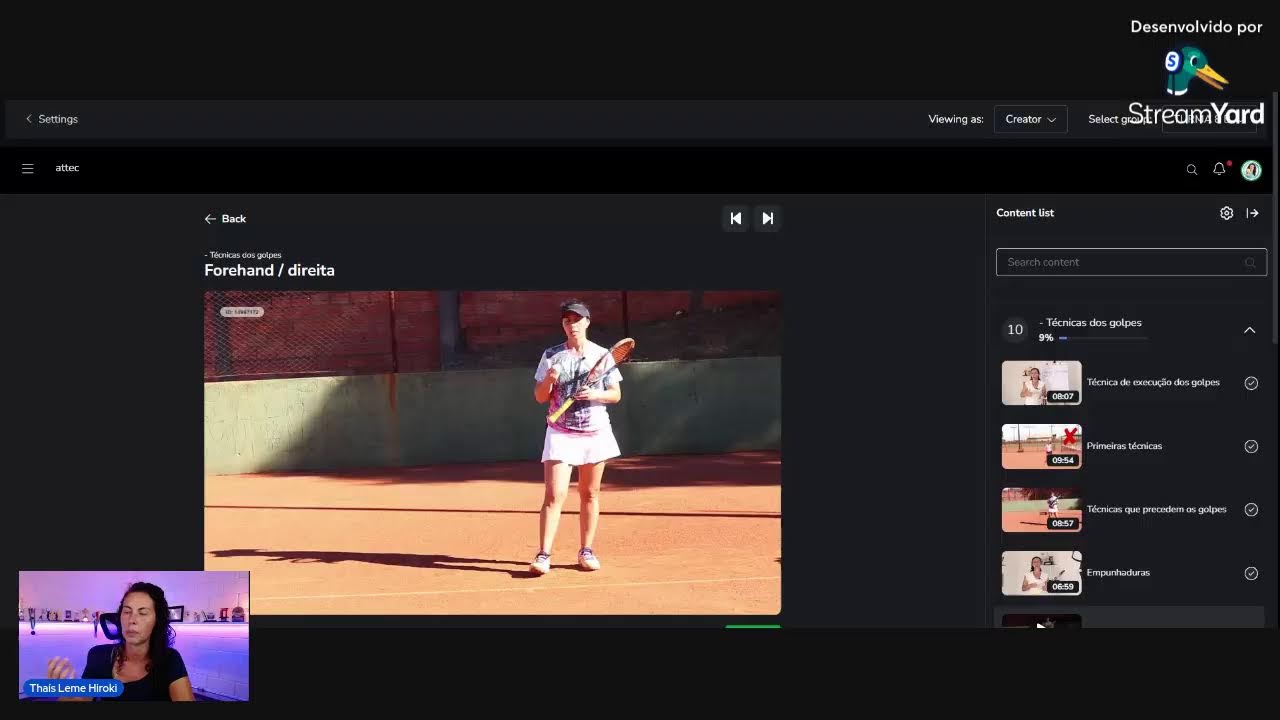1280x720 pixels.
Task: Click the Forehand / direita video player
Action: coord(492,453)
